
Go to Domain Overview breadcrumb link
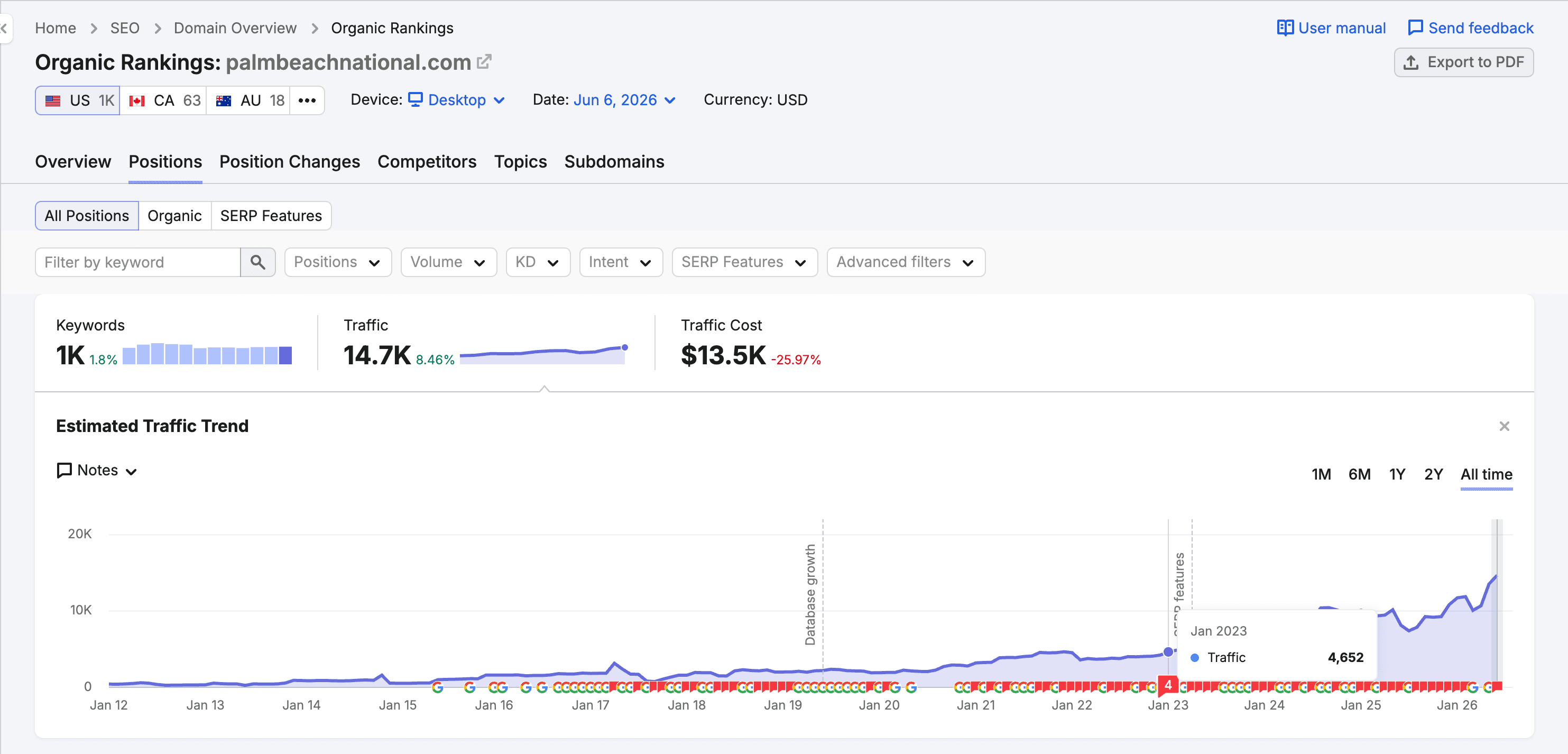point(235,28)
